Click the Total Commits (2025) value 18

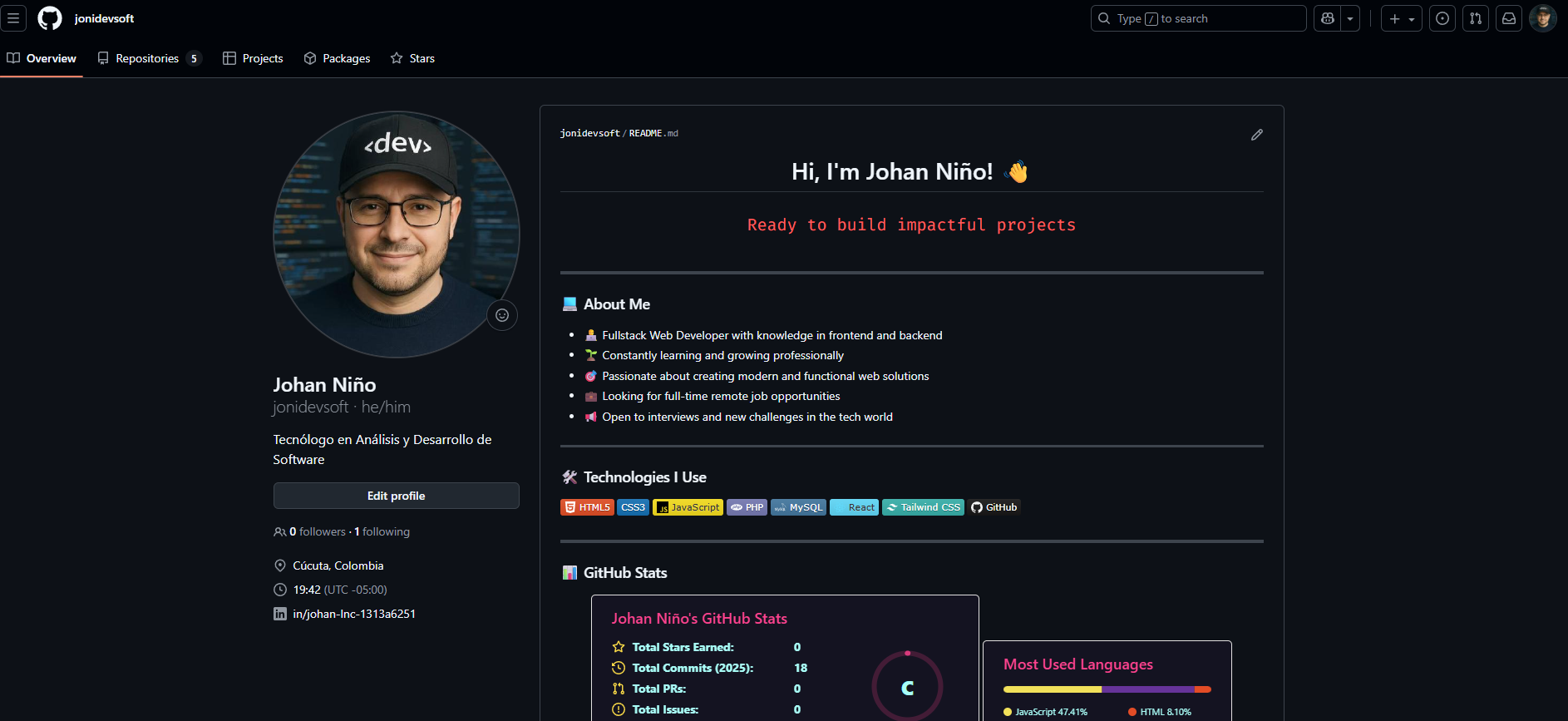801,668
